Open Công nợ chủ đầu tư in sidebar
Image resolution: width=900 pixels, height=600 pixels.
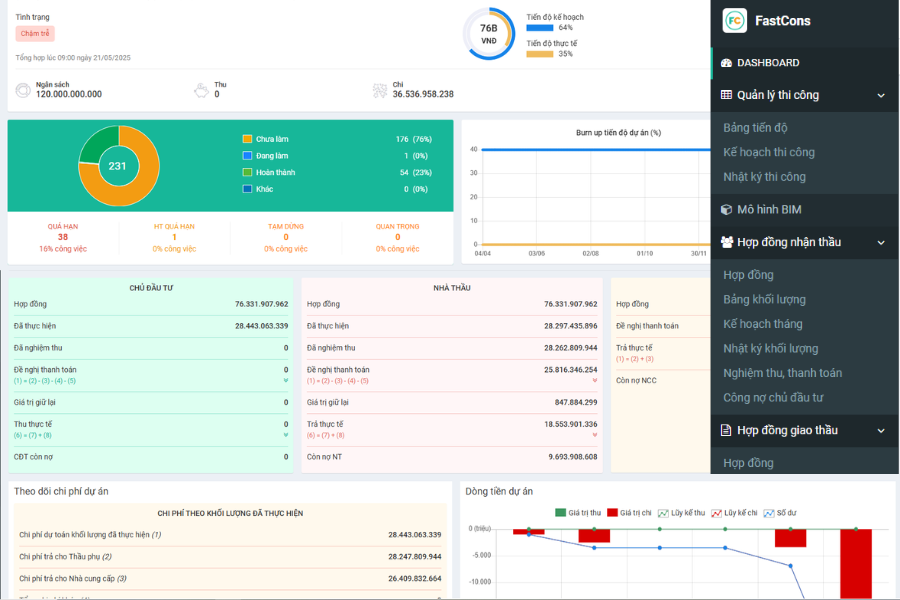coord(773,397)
